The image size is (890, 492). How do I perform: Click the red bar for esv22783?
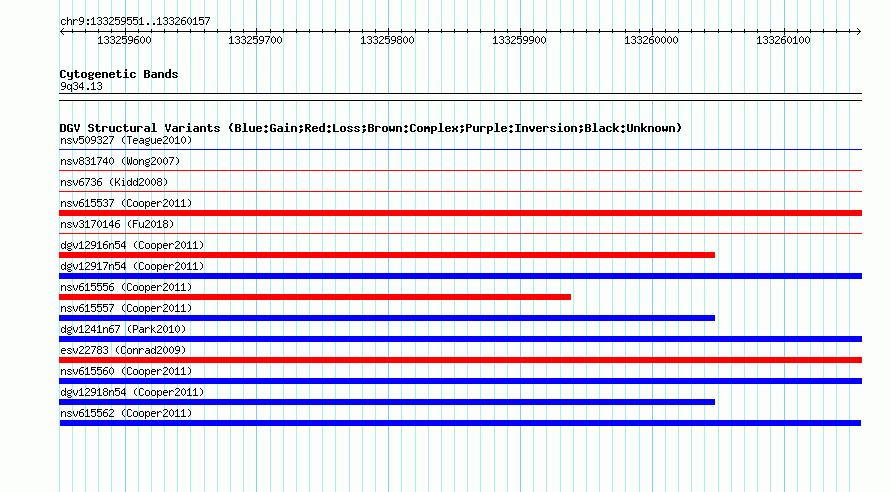click(460, 360)
